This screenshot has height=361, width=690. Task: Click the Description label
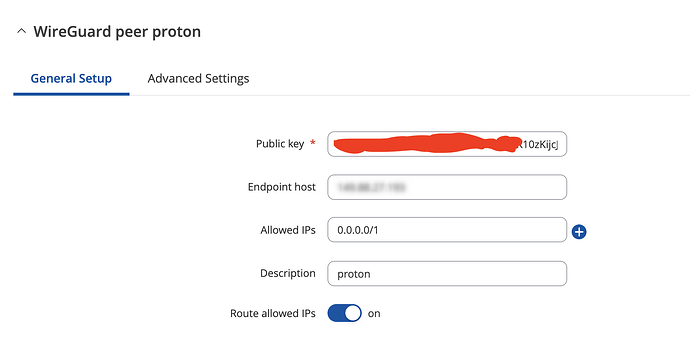click(x=288, y=273)
